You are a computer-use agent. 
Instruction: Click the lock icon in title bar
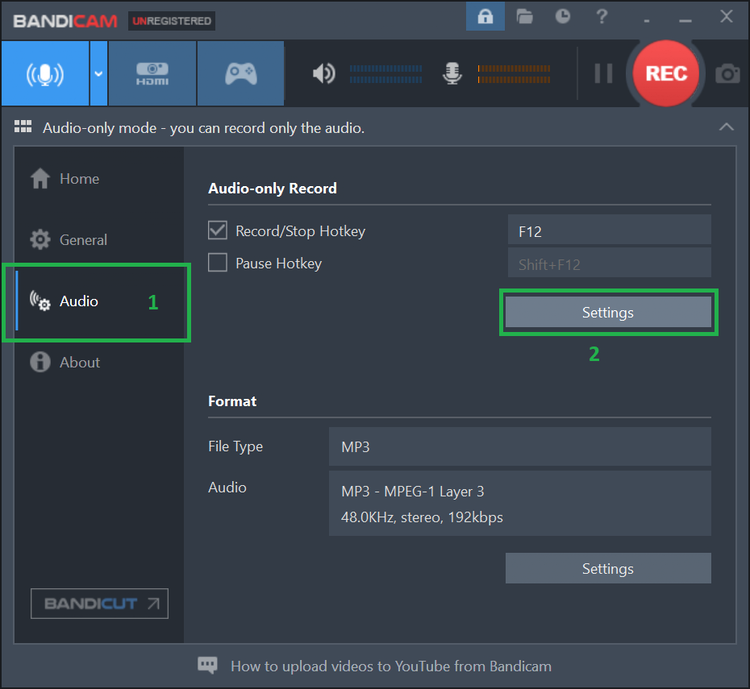point(485,17)
